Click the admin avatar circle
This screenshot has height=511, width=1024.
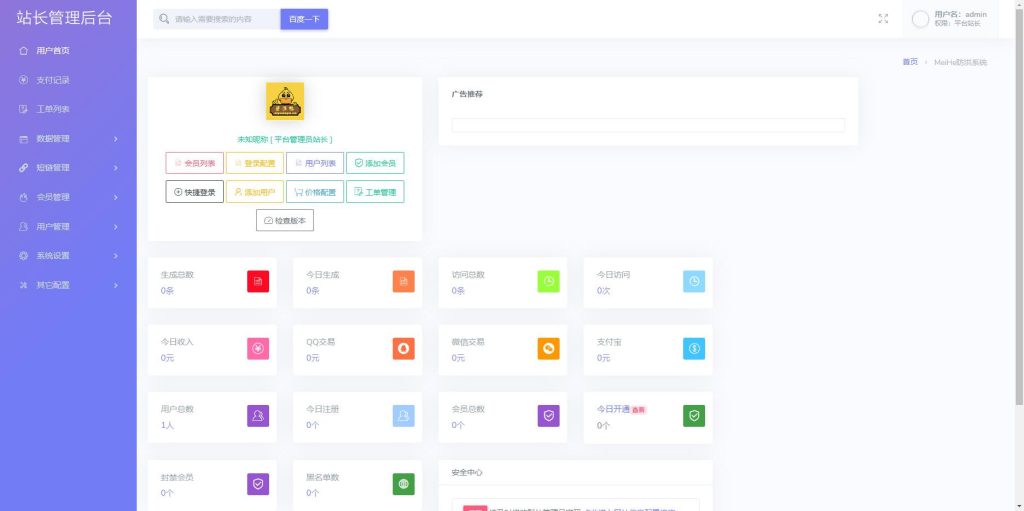920,20
